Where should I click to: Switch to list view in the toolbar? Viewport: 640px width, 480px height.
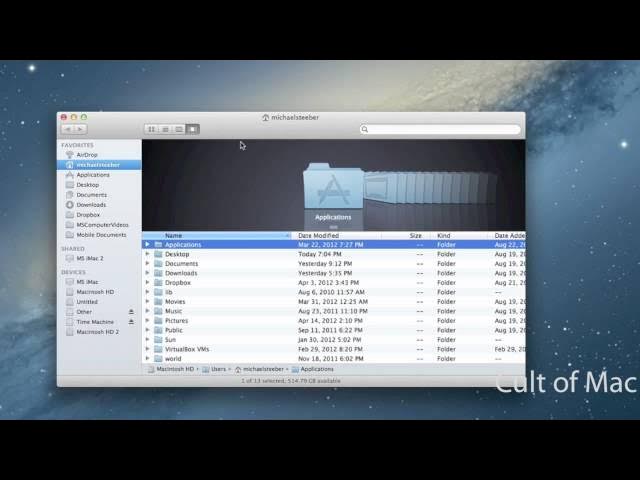click(165, 129)
